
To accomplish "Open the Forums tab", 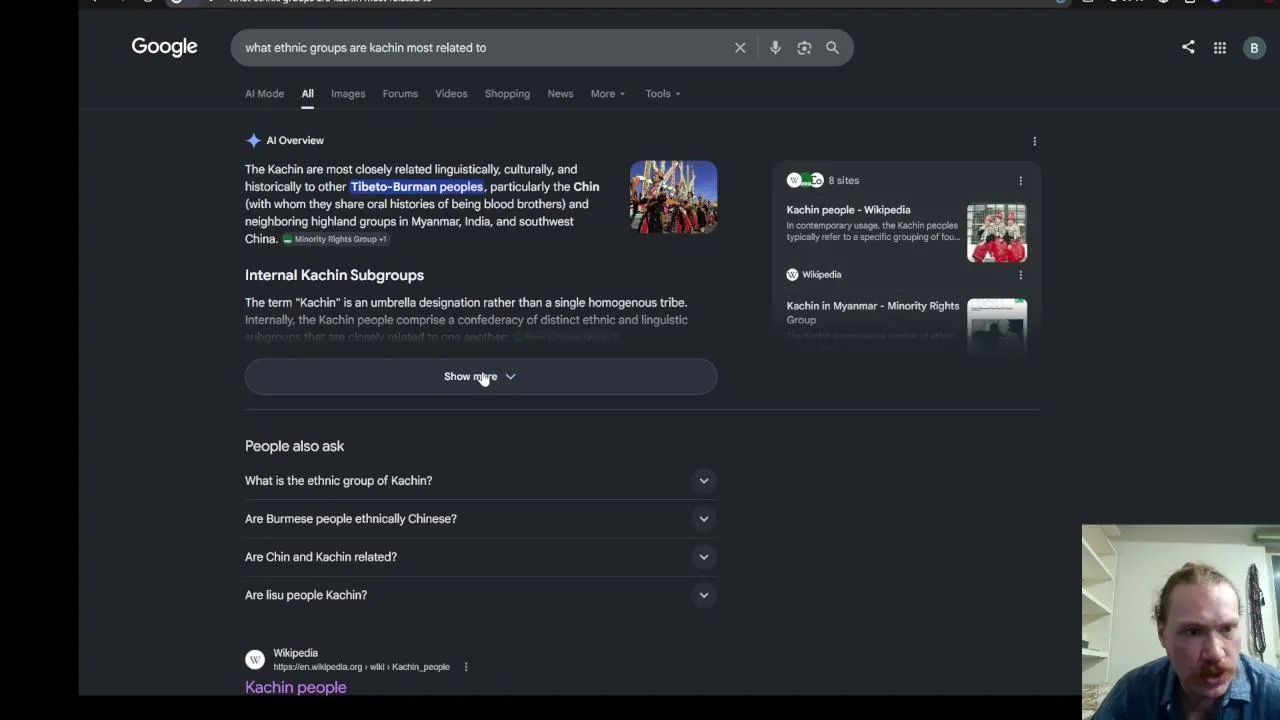I will (400, 94).
